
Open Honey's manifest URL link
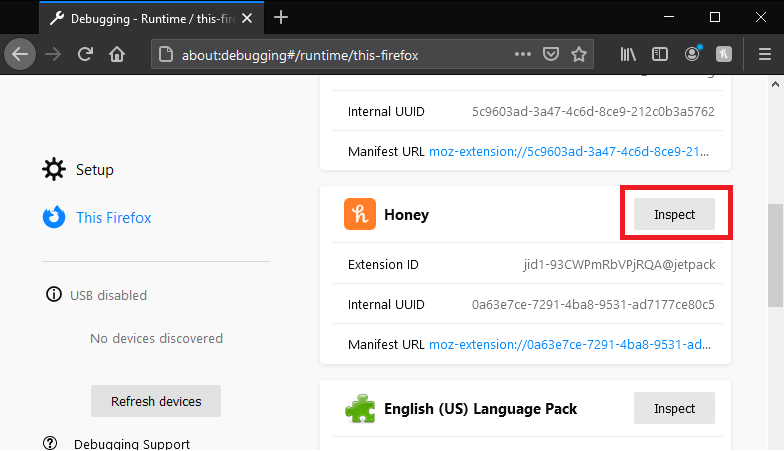[570, 344]
